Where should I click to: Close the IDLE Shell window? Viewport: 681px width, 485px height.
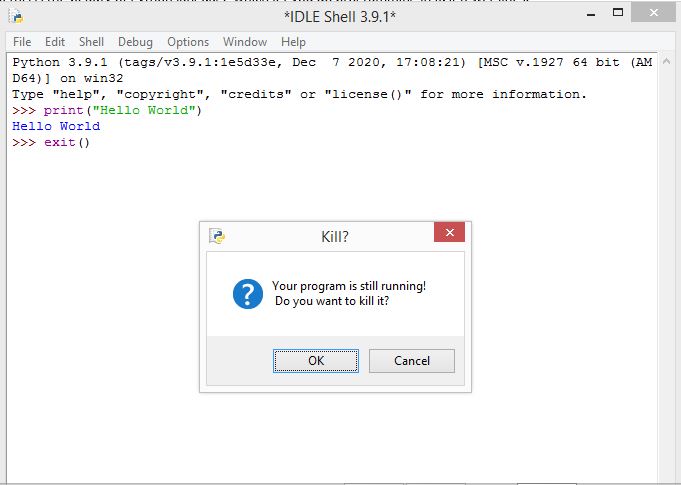654,13
